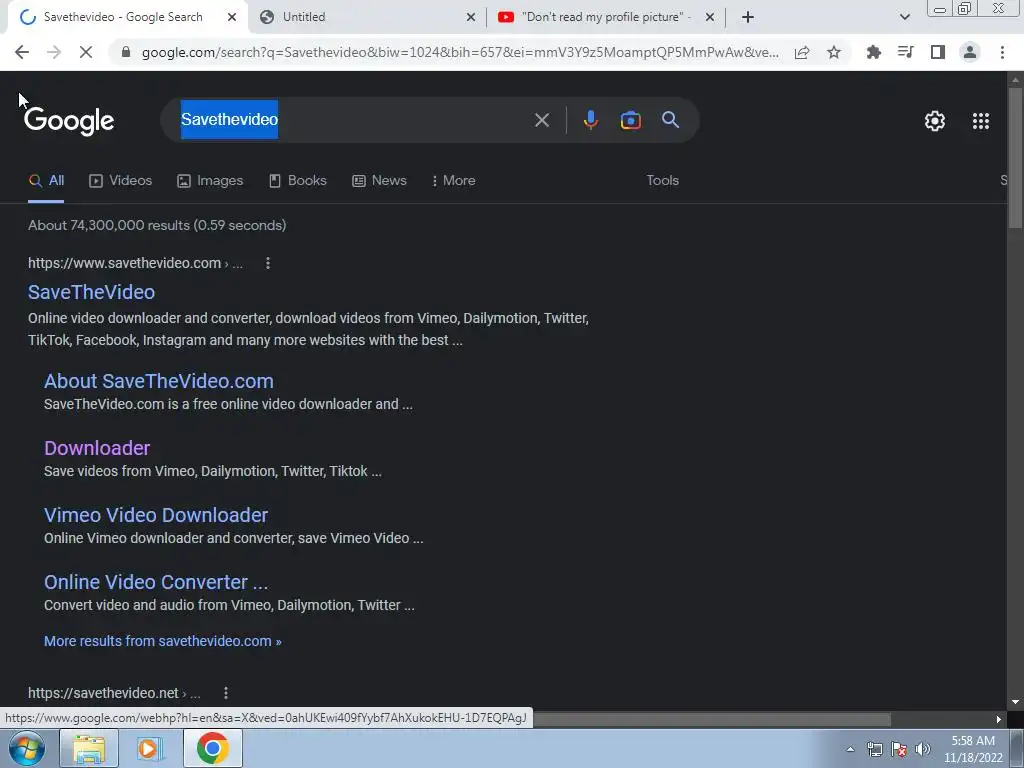Open the SaveTheVideo main result link

pos(91,292)
